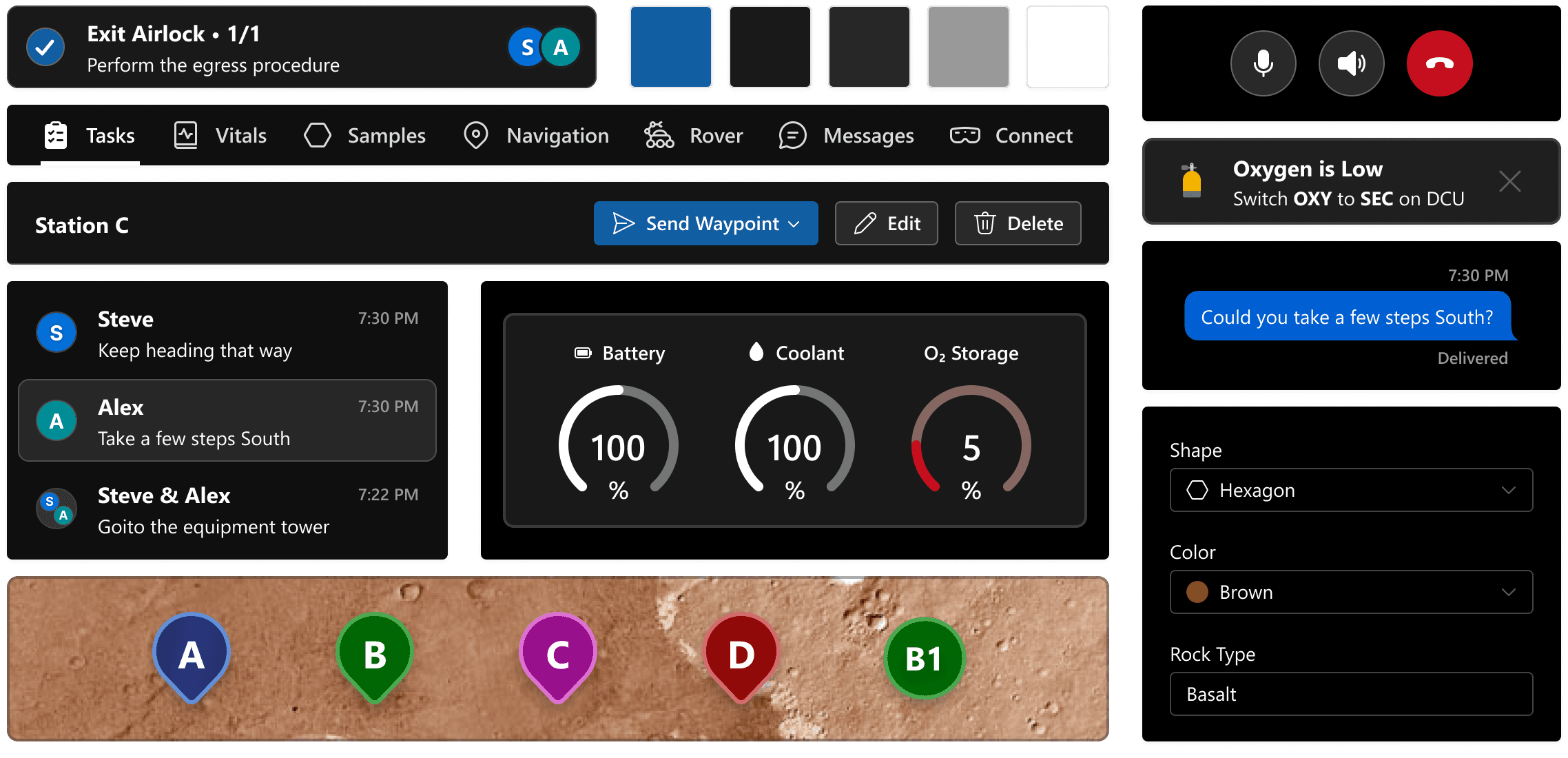Select the round B1 map marker
1568x758 pixels.
click(924, 659)
